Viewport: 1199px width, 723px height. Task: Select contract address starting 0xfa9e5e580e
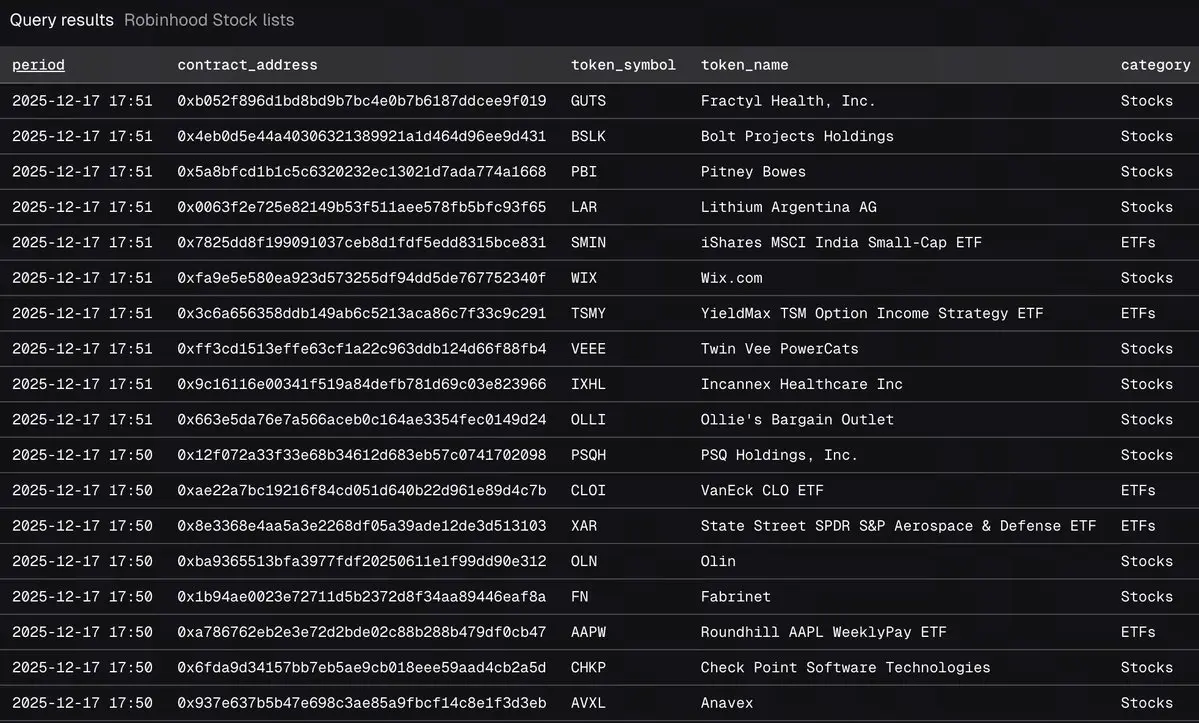[362, 277]
